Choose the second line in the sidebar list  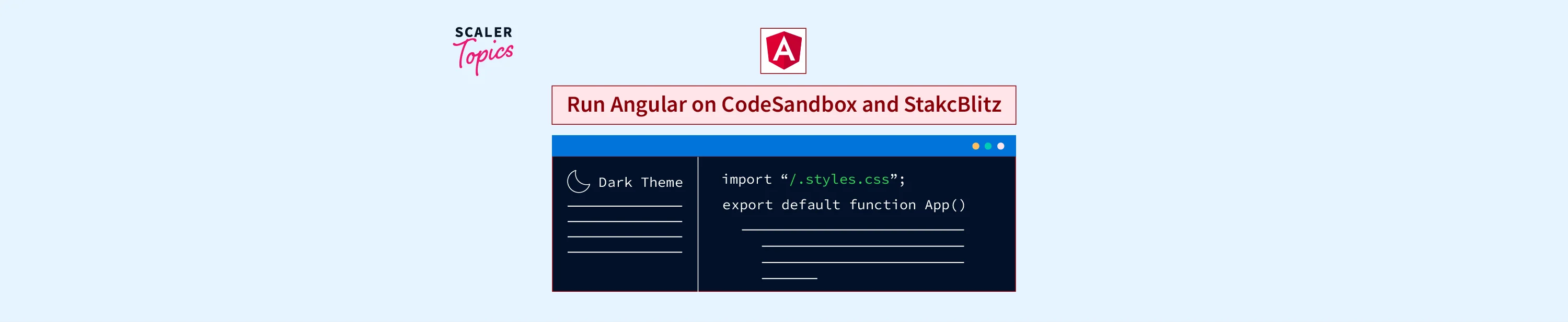click(624, 221)
